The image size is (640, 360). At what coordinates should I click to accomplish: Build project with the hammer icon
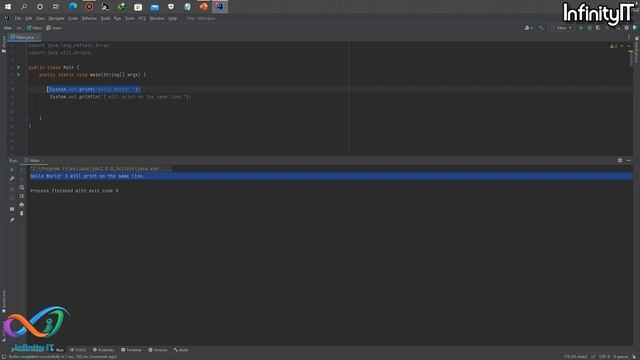click(541, 28)
